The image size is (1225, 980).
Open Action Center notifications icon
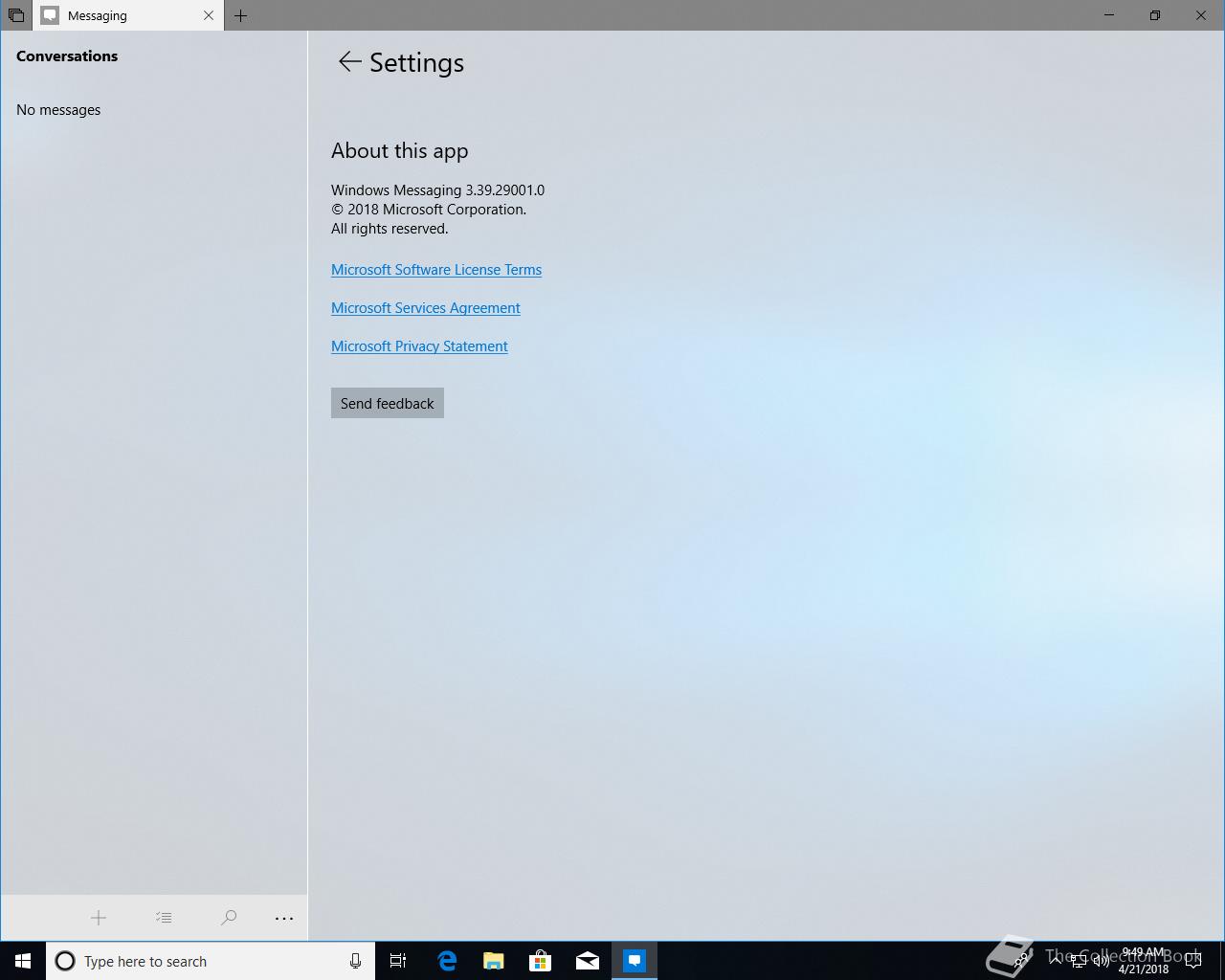[x=1192, y=961]
